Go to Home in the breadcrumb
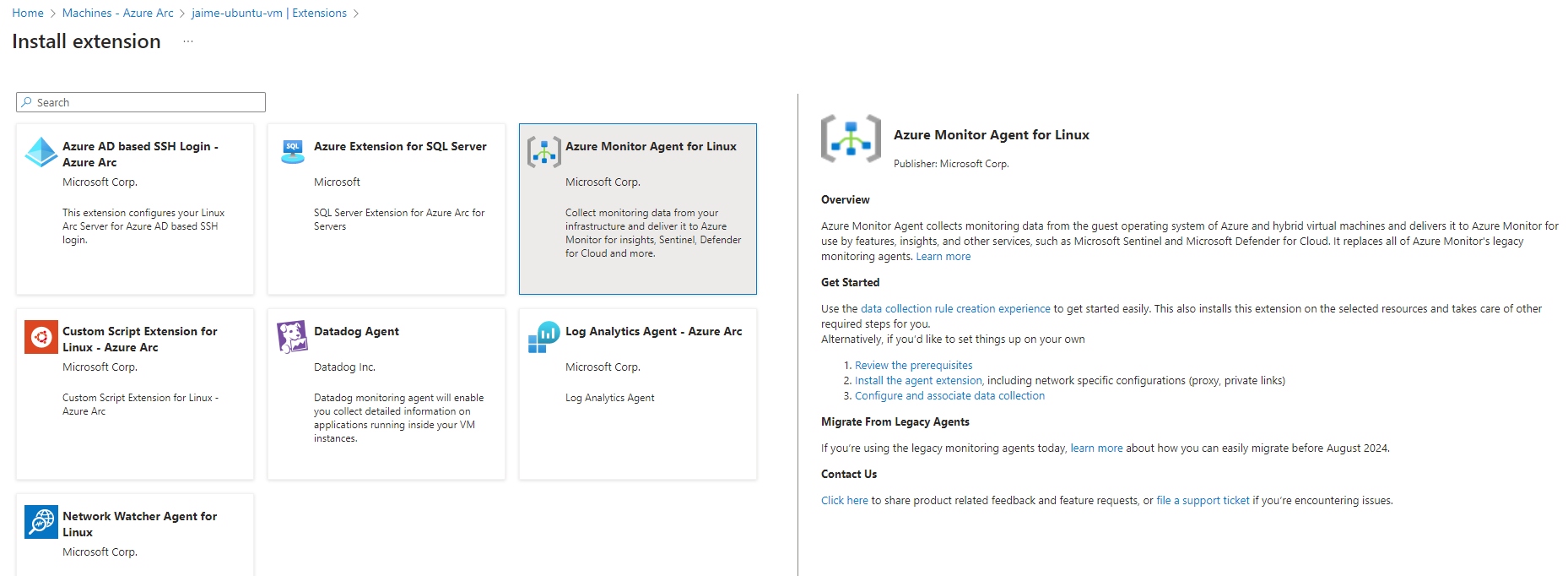The image size is (1568, 576). tap(28, 13)
